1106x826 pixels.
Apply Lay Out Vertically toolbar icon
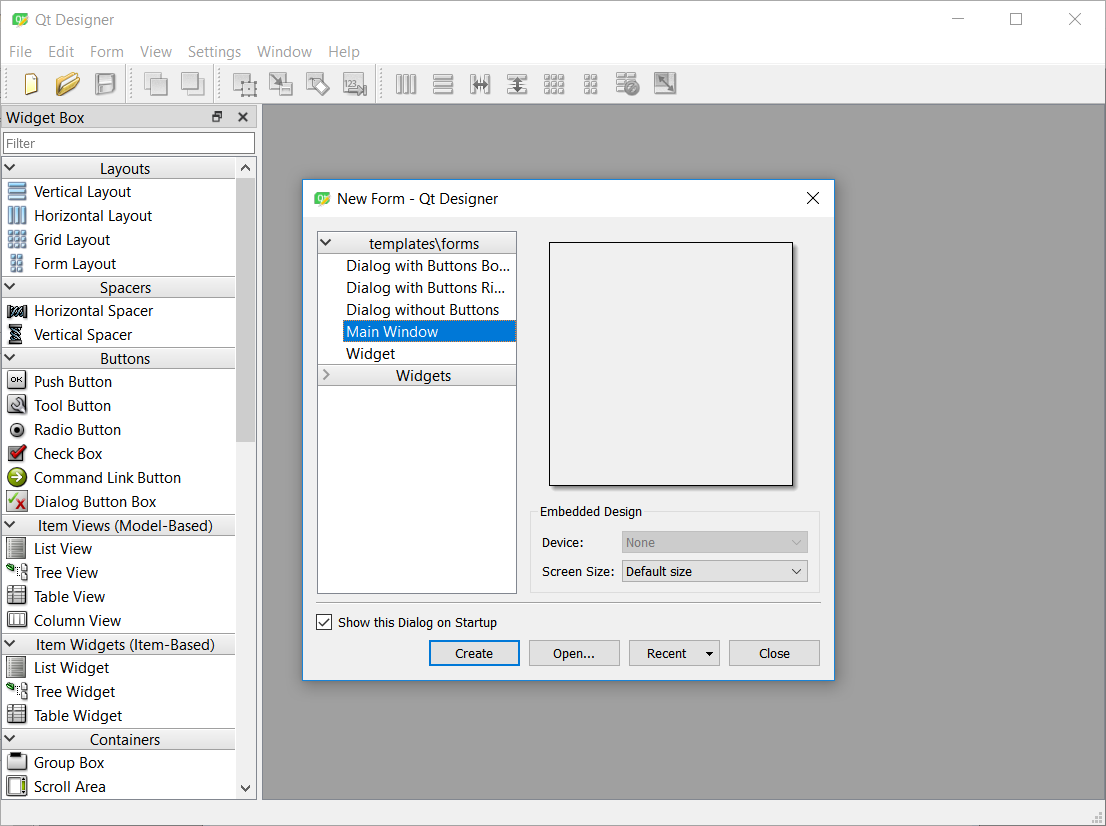pos(443,84)
